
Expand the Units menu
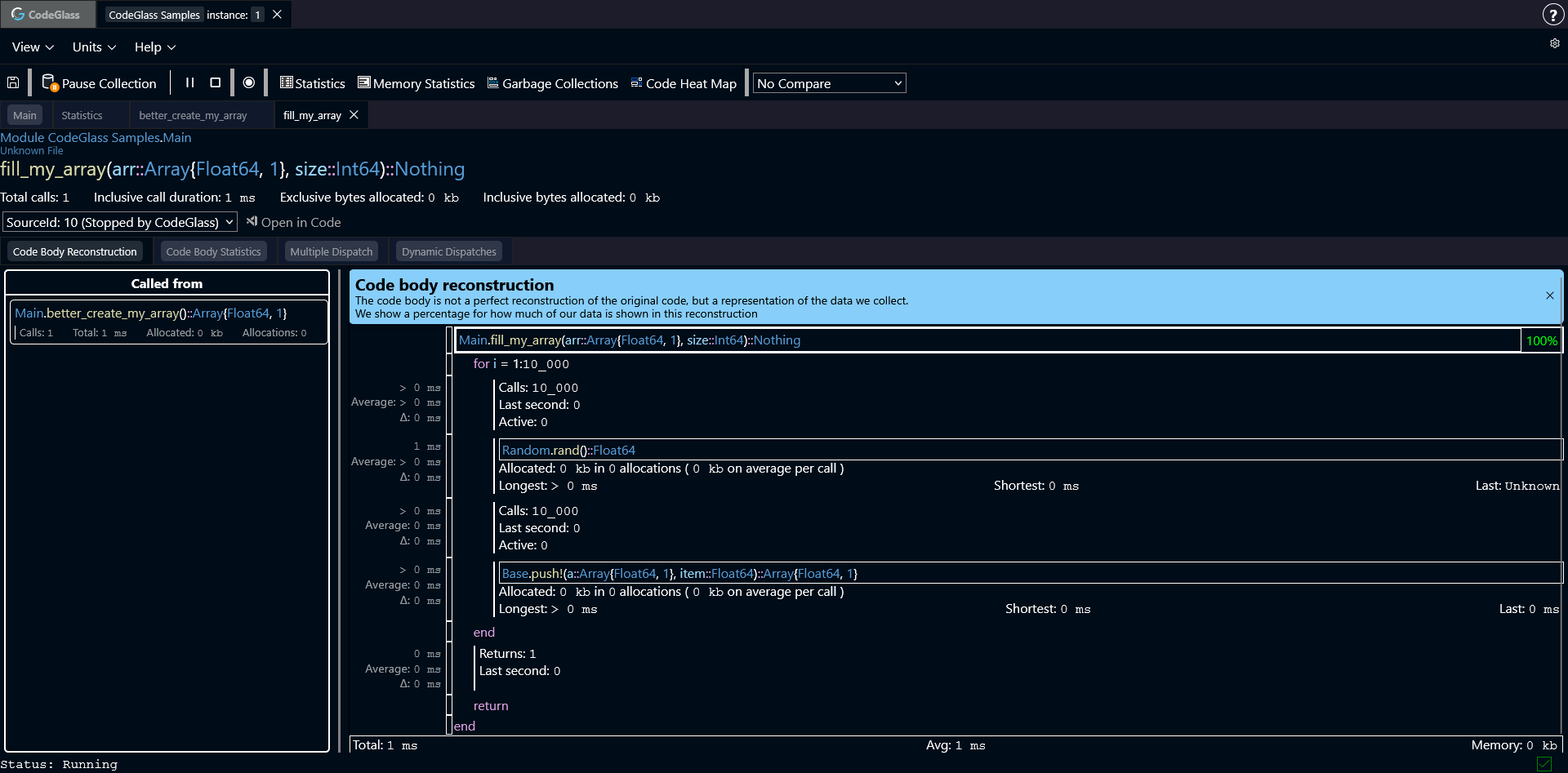(x=94, y=47)
